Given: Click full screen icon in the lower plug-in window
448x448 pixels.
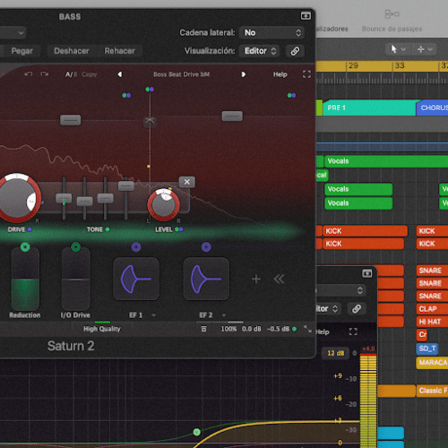Looking at the screenshot, I should 353,332.
